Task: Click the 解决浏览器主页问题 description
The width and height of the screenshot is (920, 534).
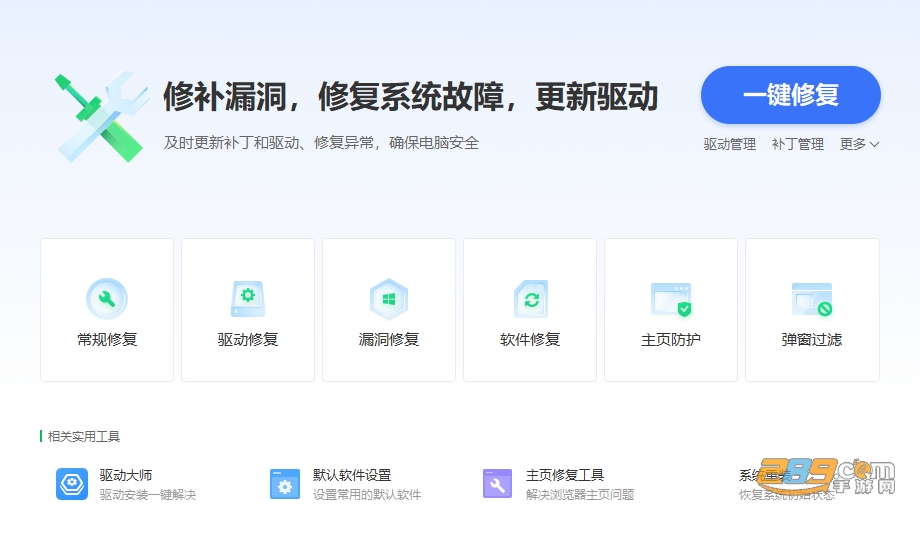Action: pos(580,495)
